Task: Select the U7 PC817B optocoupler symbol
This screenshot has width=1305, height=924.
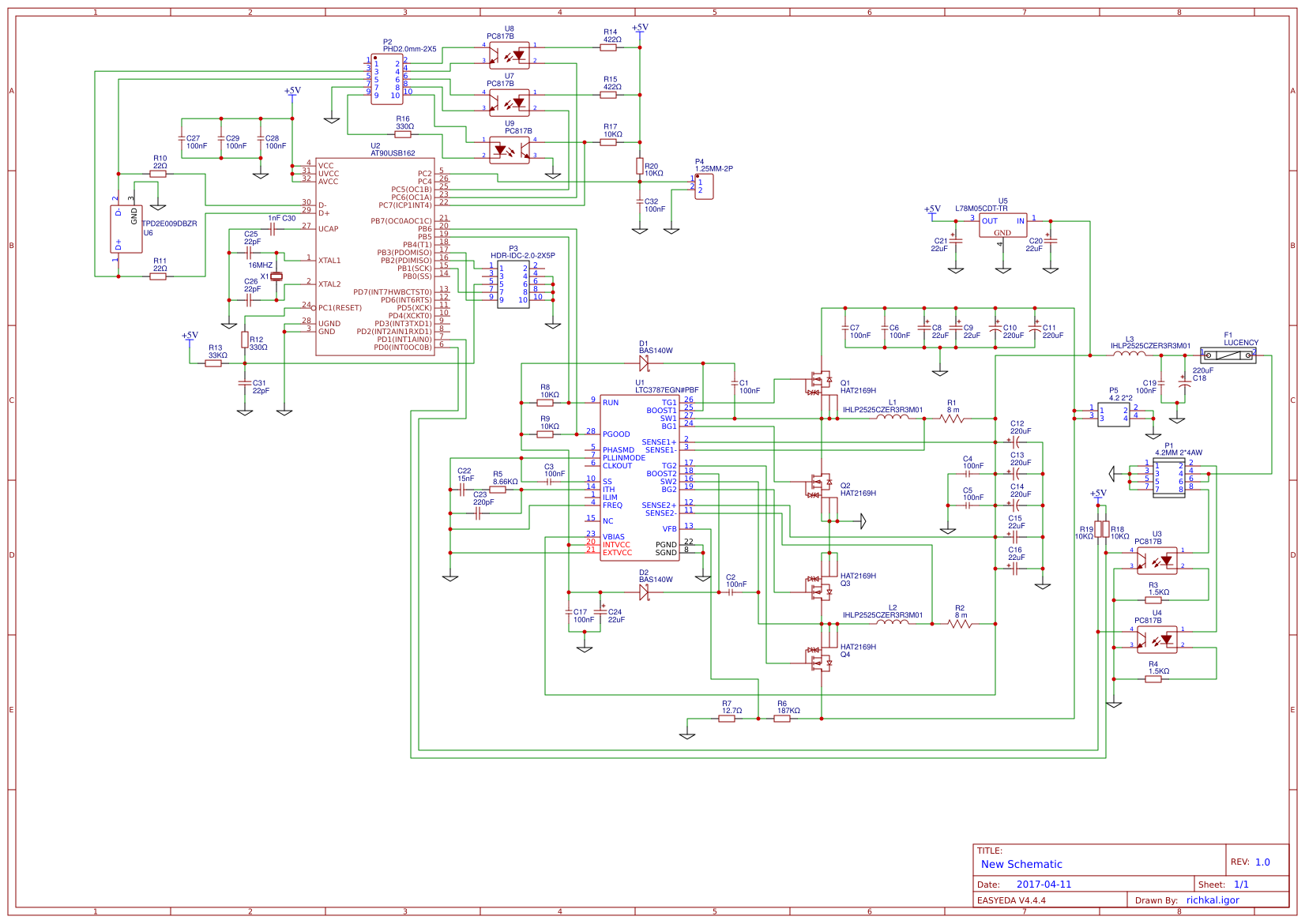Action: click(510, 103)
